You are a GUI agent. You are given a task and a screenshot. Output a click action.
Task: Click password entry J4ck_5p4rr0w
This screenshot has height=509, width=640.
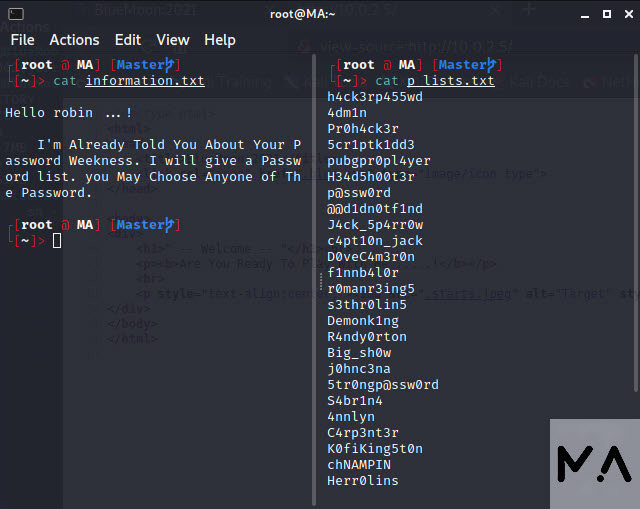(375, 225)
